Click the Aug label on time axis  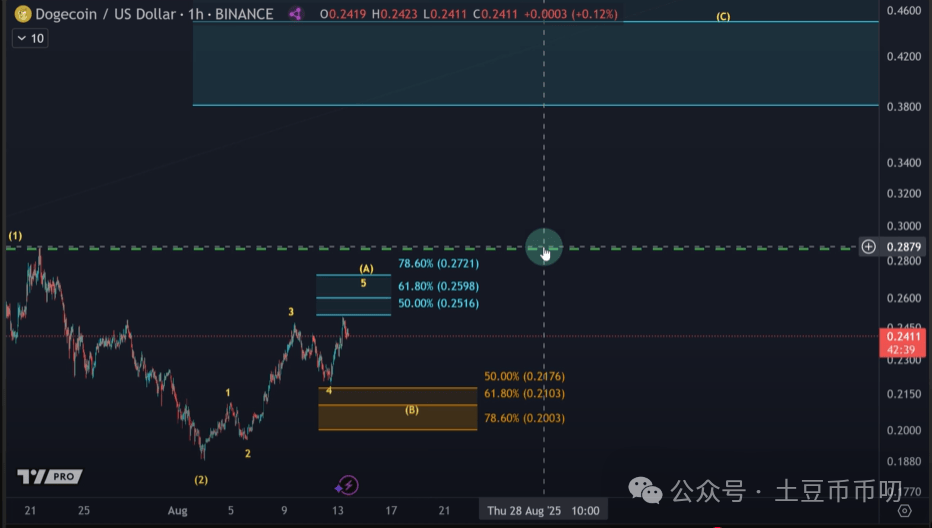(x=177, y=511)
